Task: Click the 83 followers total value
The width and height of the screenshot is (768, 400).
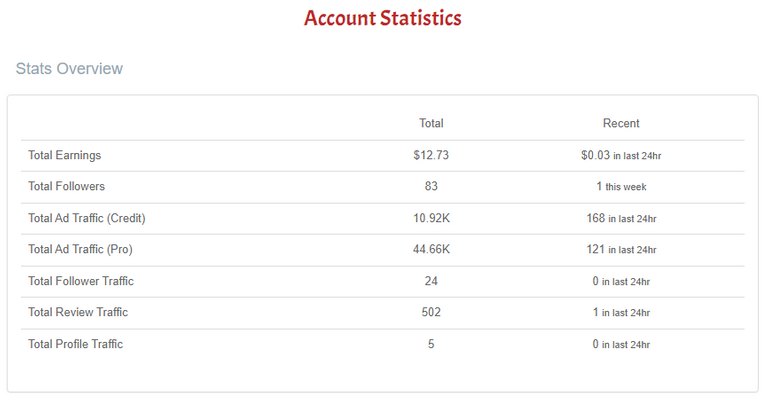Action: coord(431,187)
